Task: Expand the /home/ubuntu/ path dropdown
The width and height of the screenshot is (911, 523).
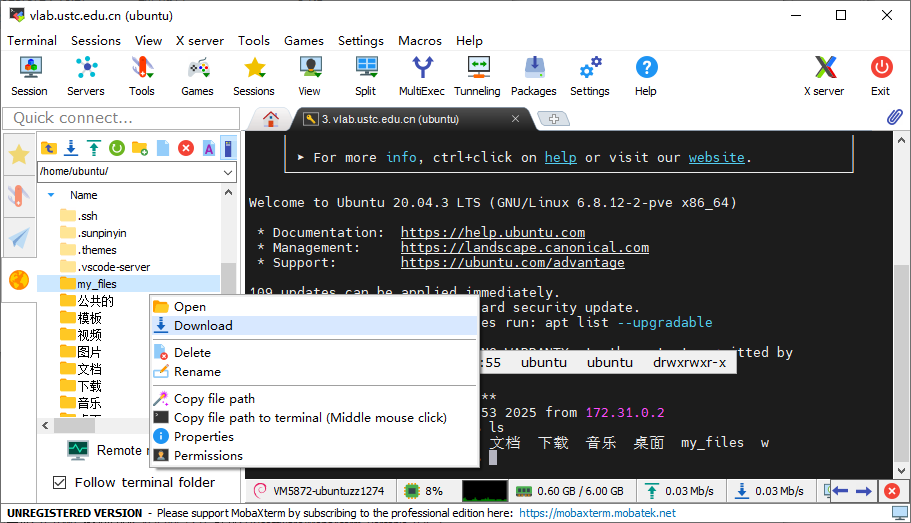Action: click(228, 172)
